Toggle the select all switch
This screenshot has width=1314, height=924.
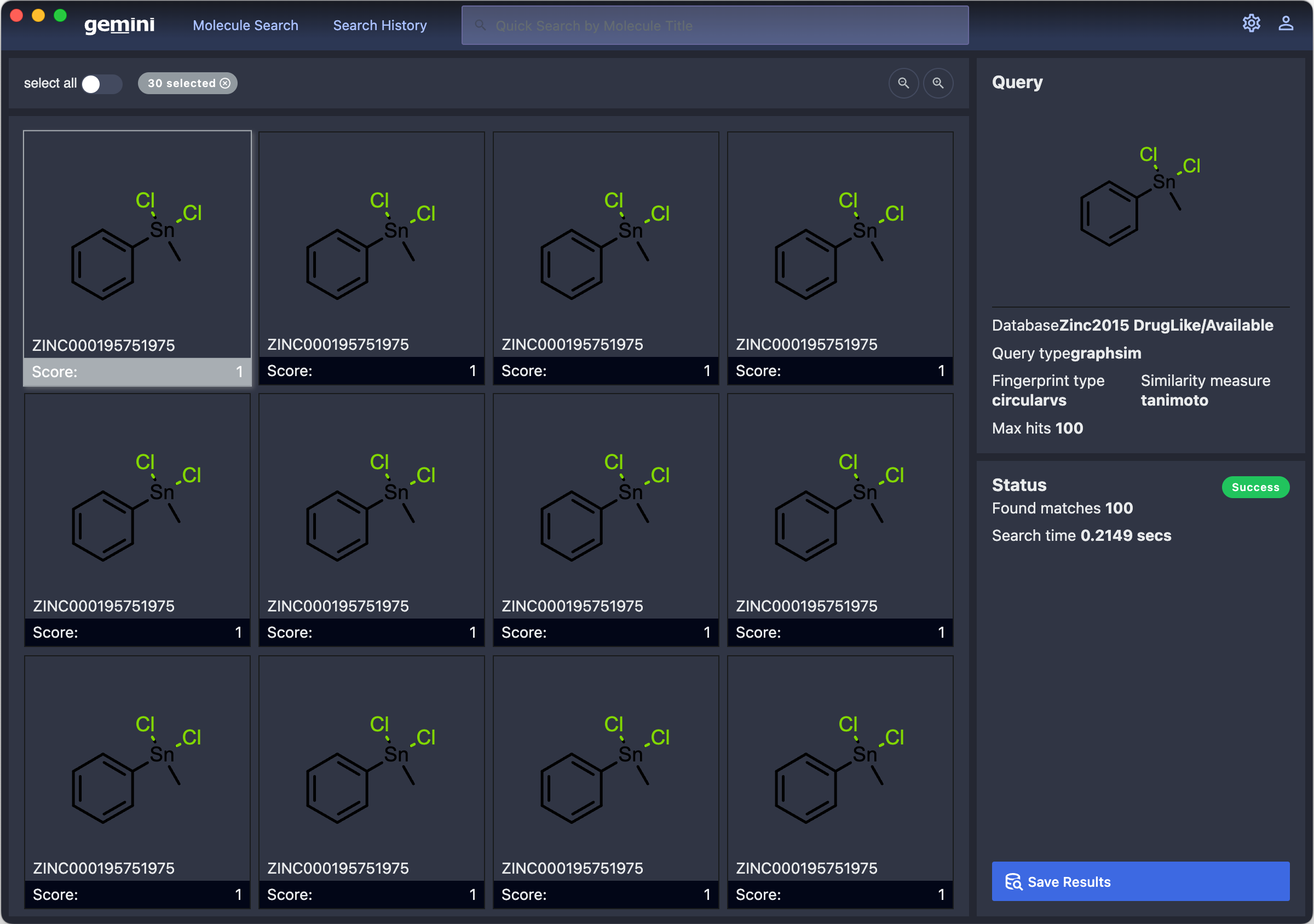(x=101, y=84)
